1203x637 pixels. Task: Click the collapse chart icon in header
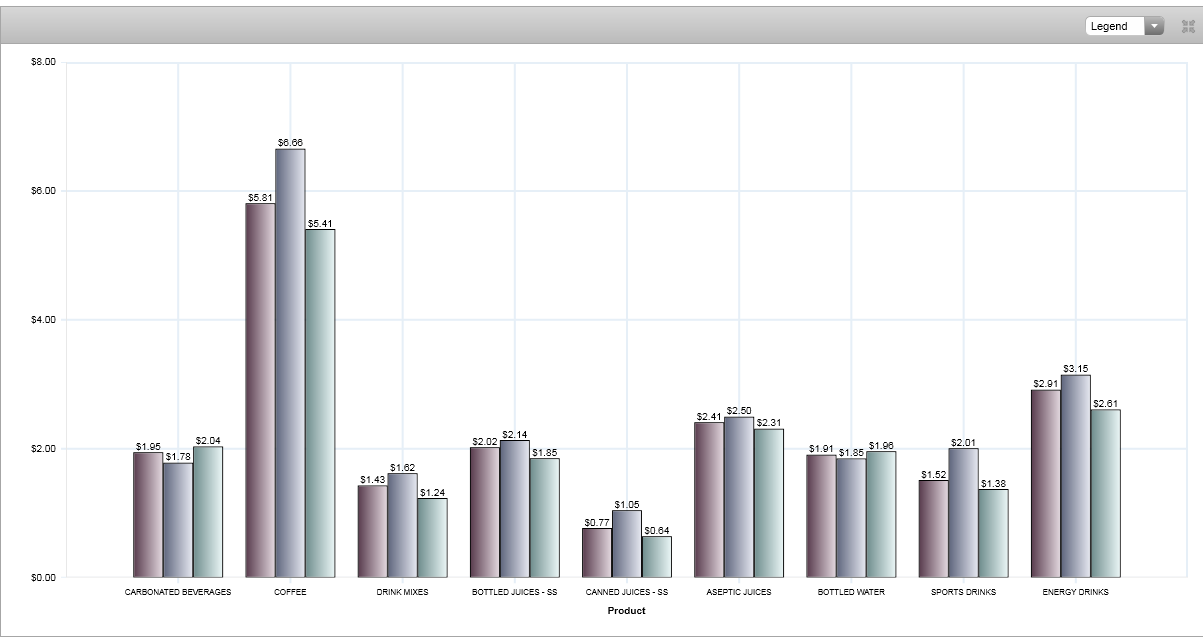(1188, 26)
